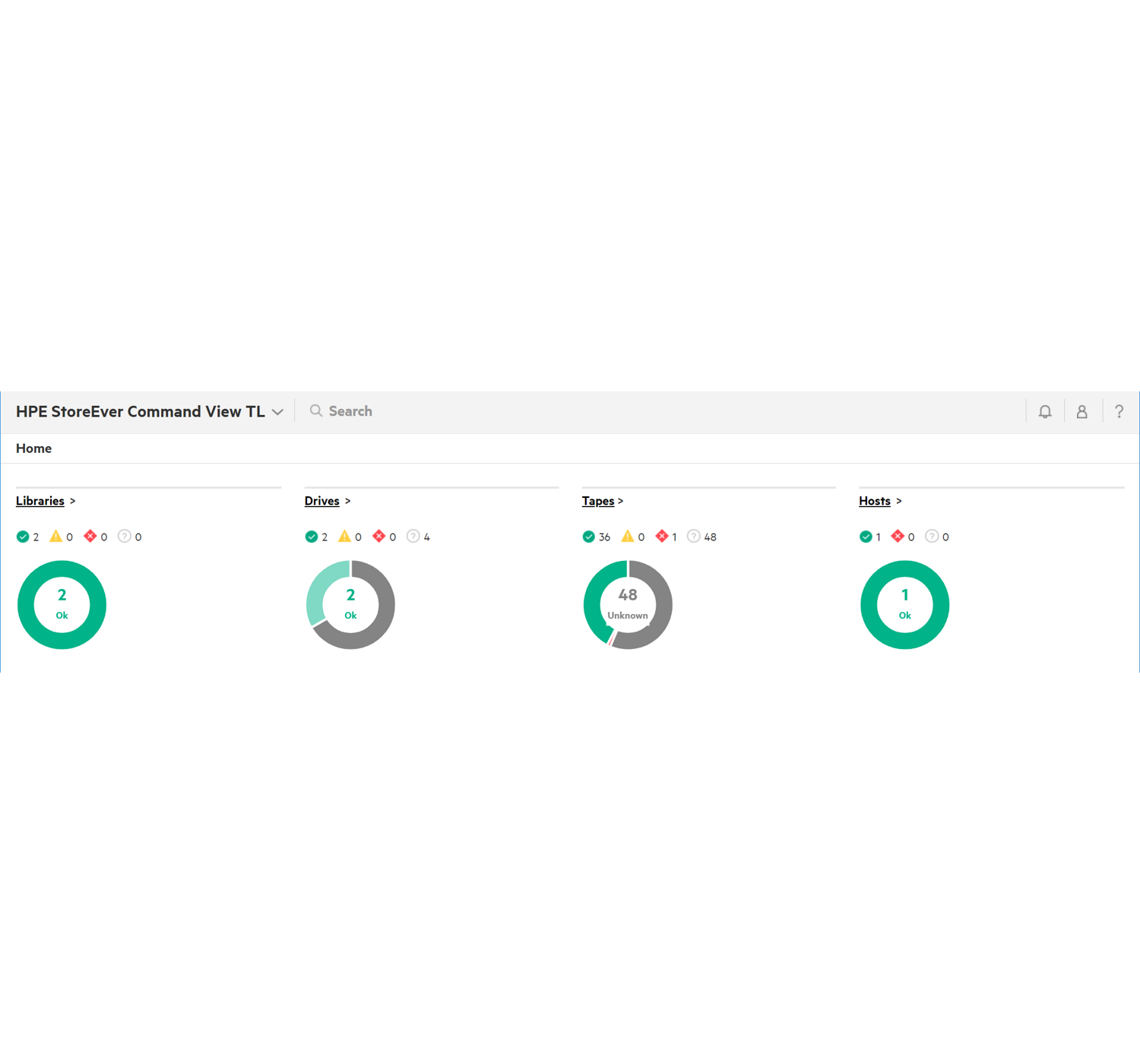Select the red error icon under Tapes

pyautogui.click(x=663, y=536)
